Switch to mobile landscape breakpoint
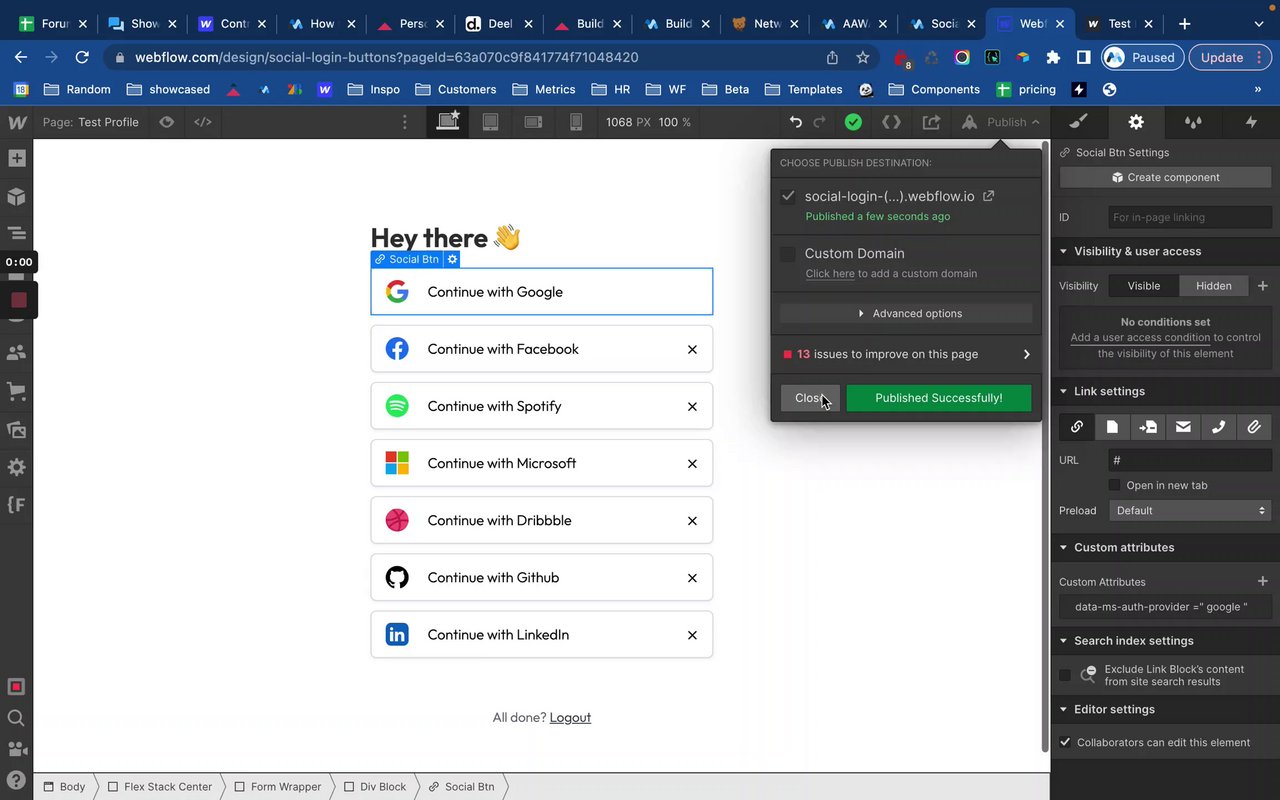Screen dimensions: 1280x800 point(533,122)
